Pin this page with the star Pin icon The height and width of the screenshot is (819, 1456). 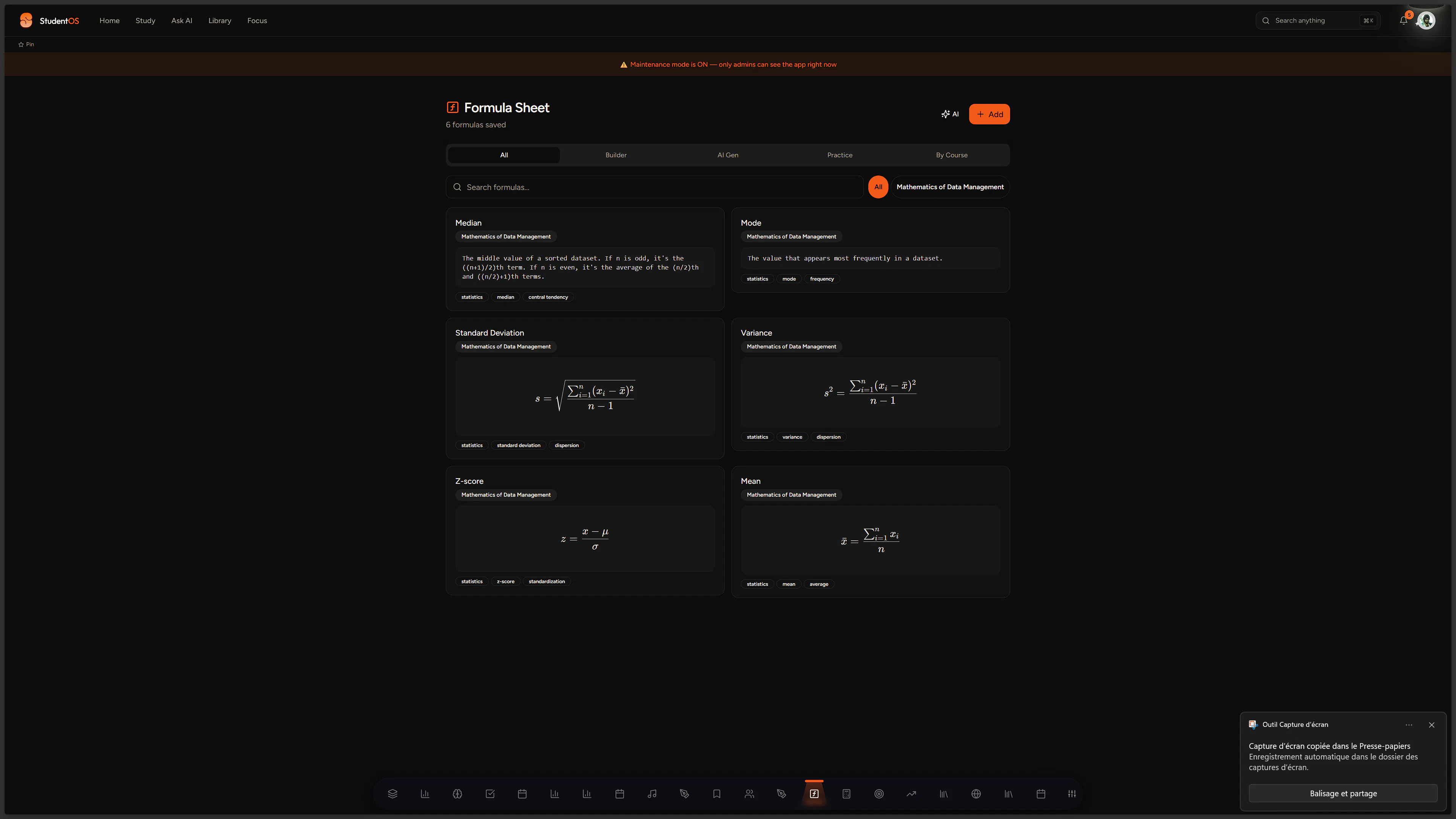click(26, 44)
